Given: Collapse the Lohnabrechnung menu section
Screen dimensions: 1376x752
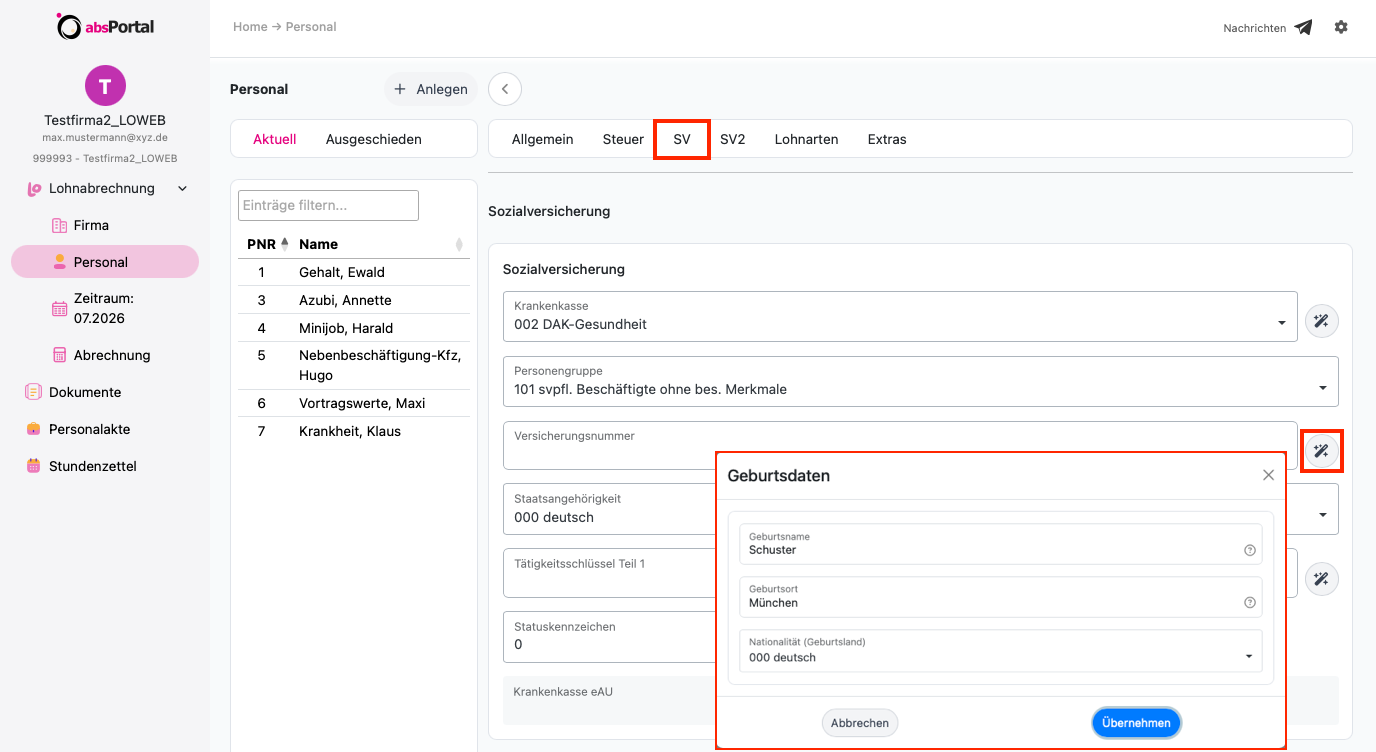Looking at the screenshot, I should click(x=182, y=188).
